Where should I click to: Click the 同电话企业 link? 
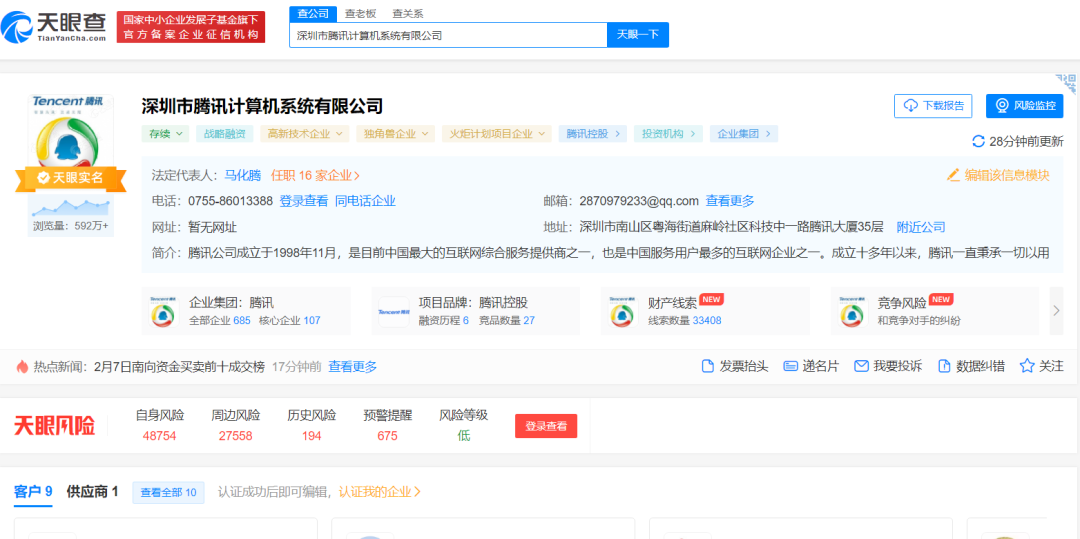tap(365, 201)
